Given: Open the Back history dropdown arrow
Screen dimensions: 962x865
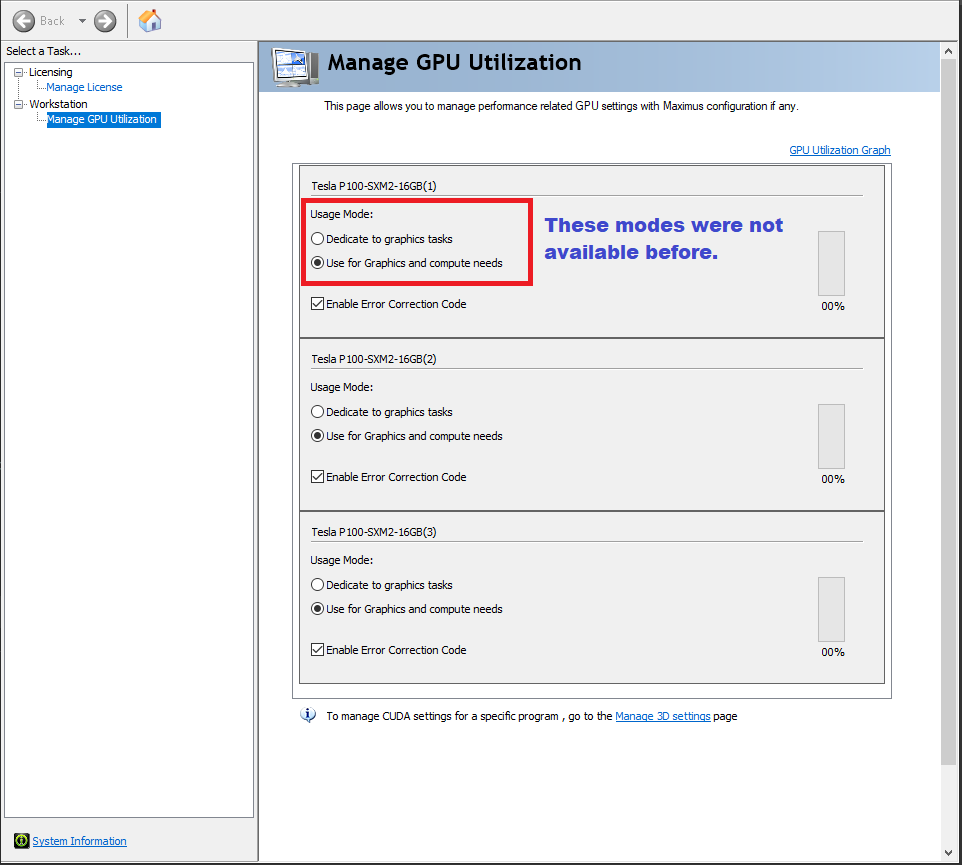Looking at the screenshot, I should pyautogui.click(x=82, y=21).
